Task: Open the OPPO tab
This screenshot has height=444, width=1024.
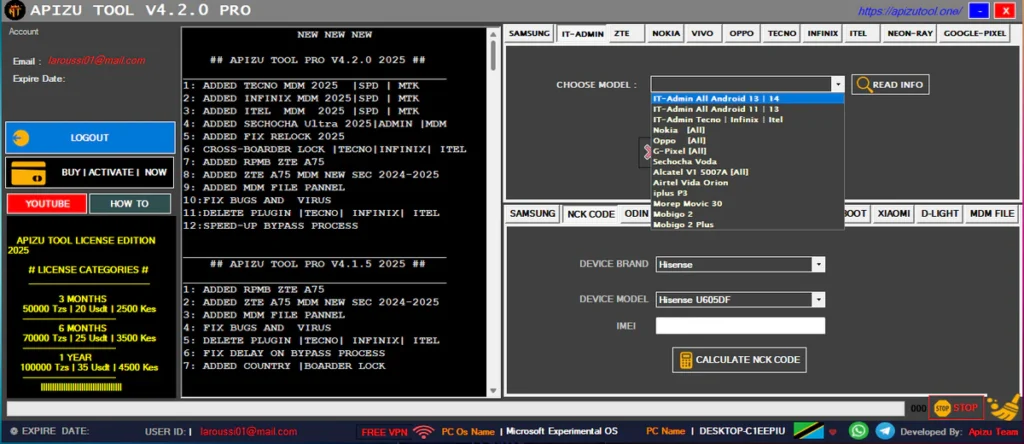Action: tap(741, 33)
